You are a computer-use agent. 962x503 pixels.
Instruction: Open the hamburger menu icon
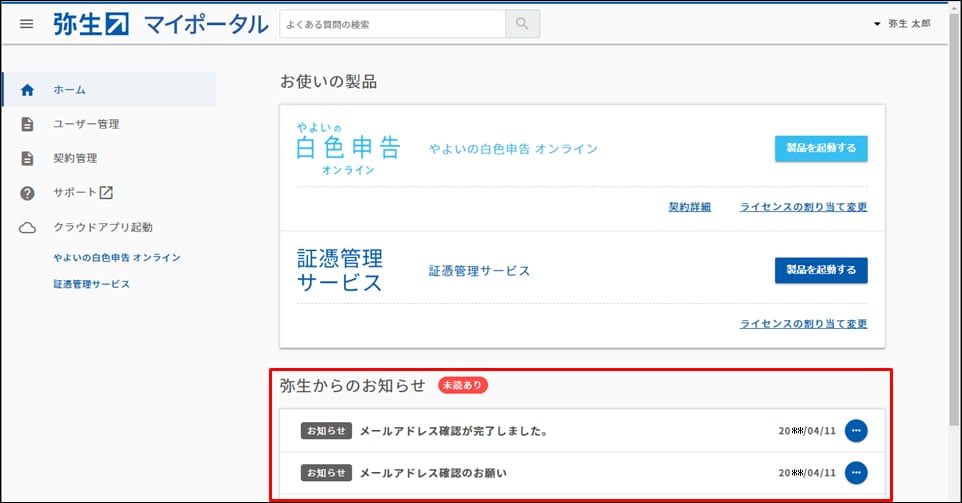coord(26,25)
